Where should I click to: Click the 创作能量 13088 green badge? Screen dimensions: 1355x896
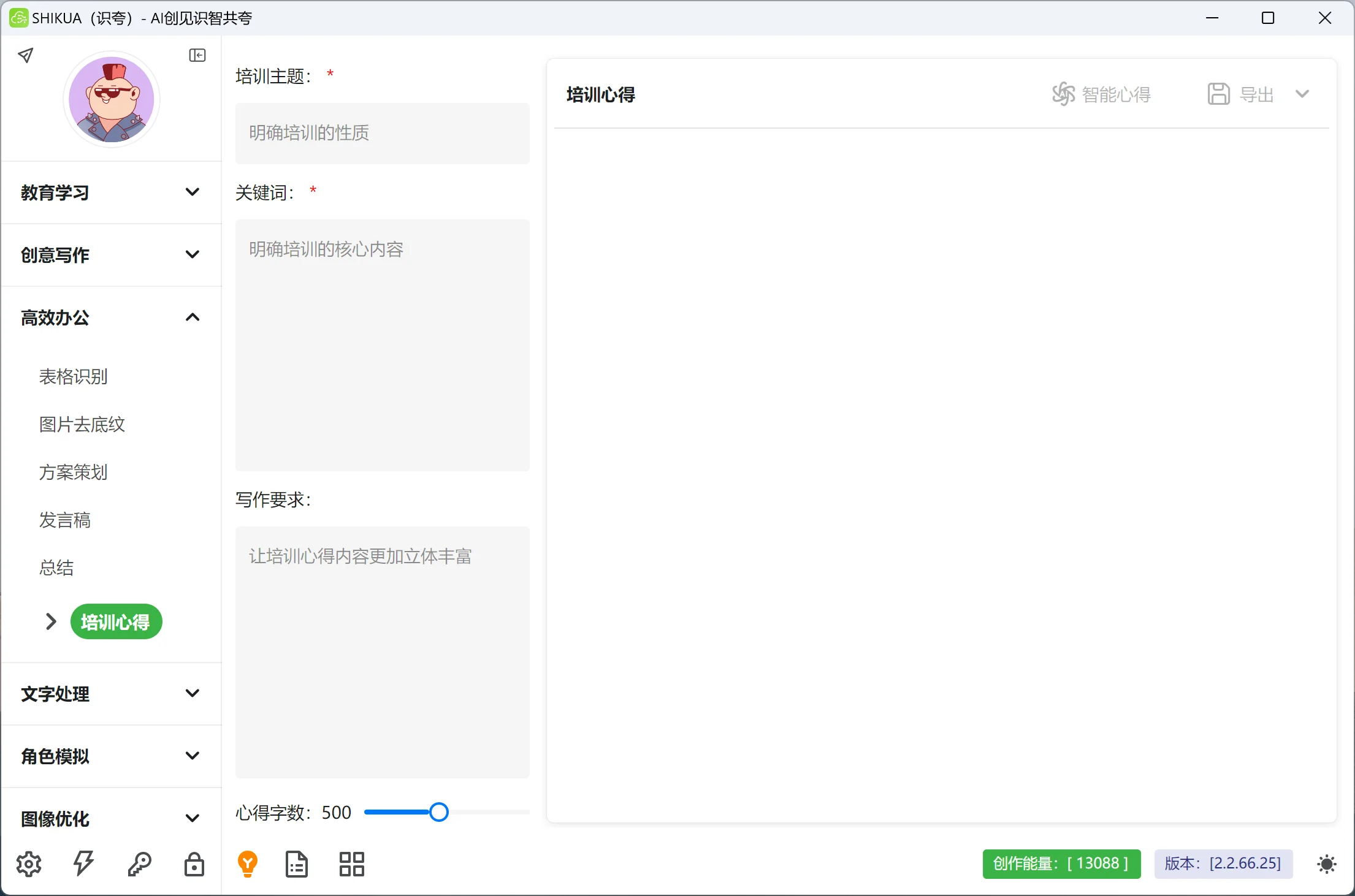1061,864
